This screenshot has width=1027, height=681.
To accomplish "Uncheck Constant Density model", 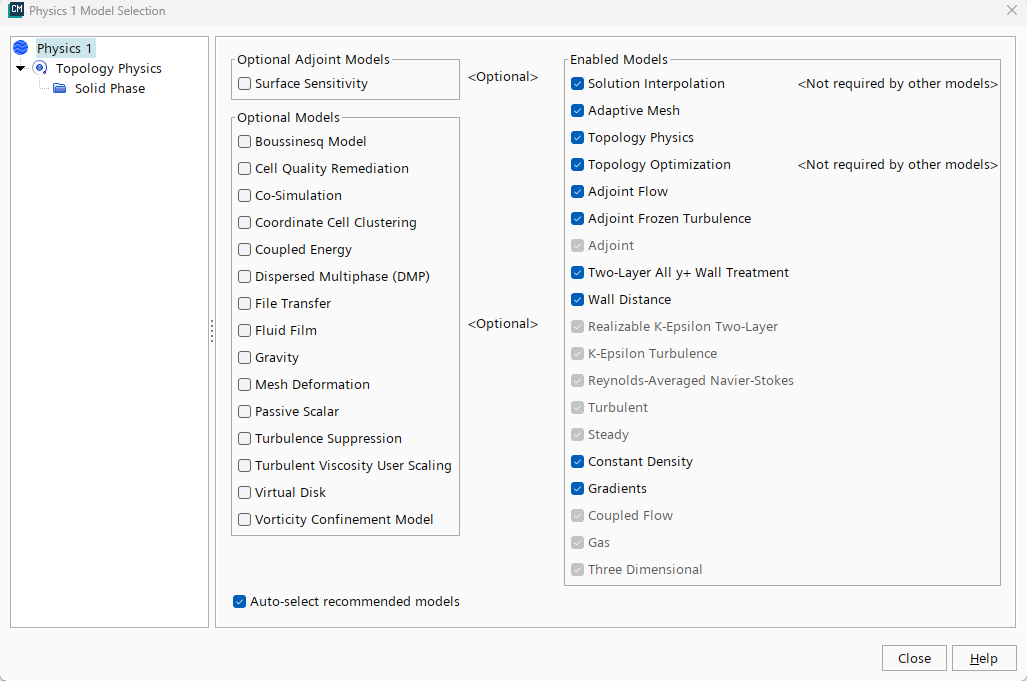I will tap(577, 462).
